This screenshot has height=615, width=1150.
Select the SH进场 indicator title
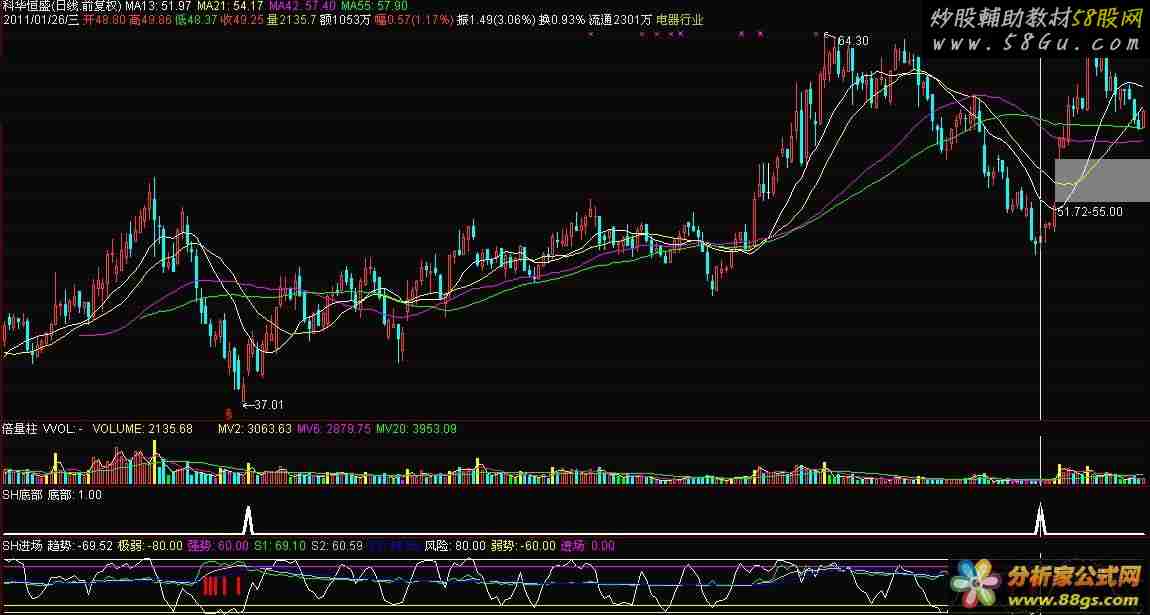pyautogui.click(x=22, y=546)
